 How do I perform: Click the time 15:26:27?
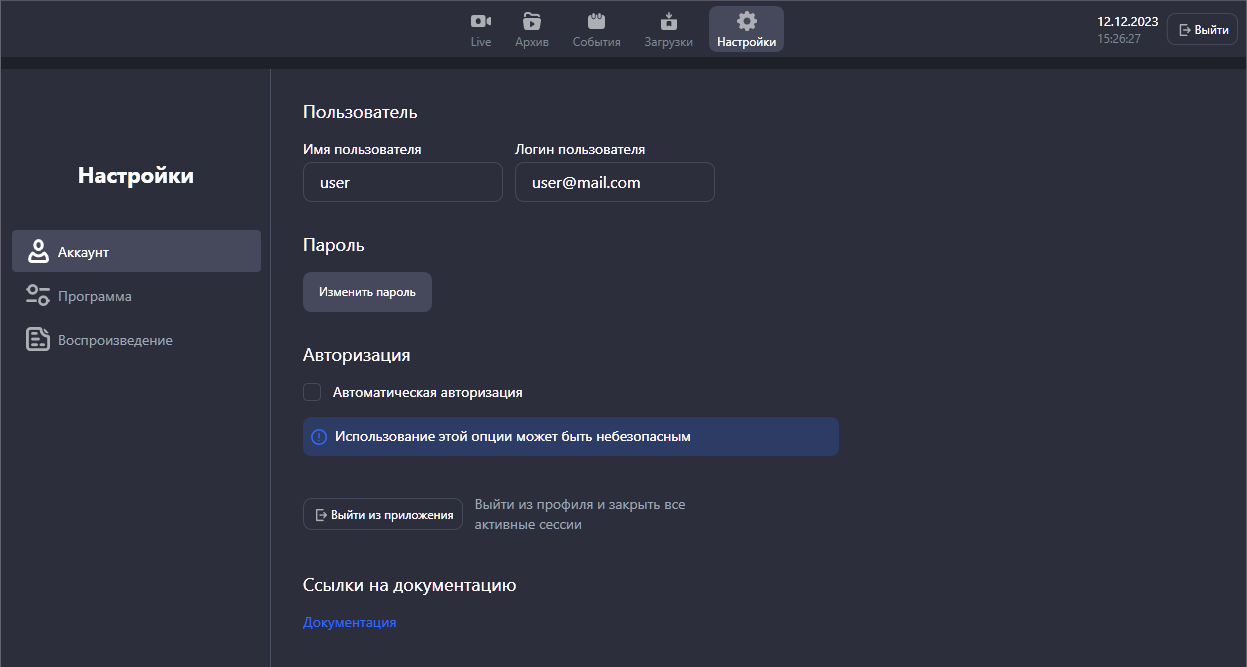1119,39
